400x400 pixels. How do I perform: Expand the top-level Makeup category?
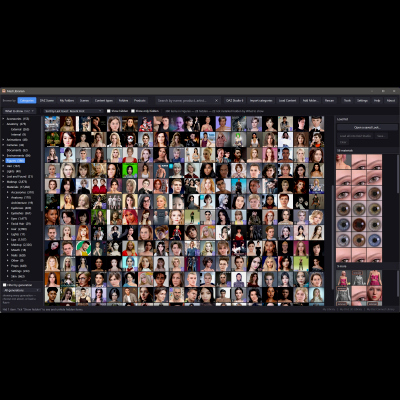click(x=4, y=182)
